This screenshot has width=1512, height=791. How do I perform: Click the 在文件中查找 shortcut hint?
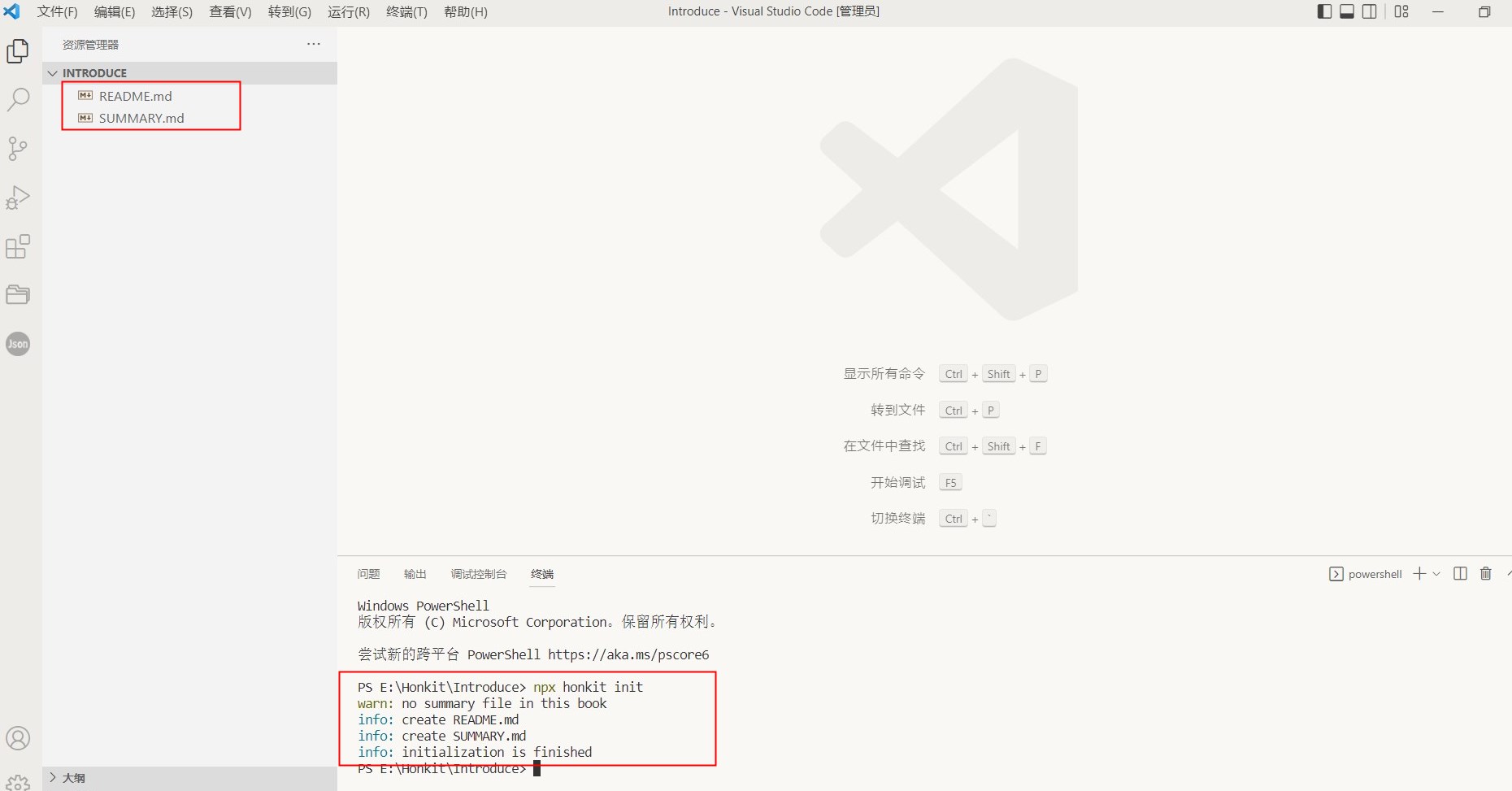[x=884, y=445]
